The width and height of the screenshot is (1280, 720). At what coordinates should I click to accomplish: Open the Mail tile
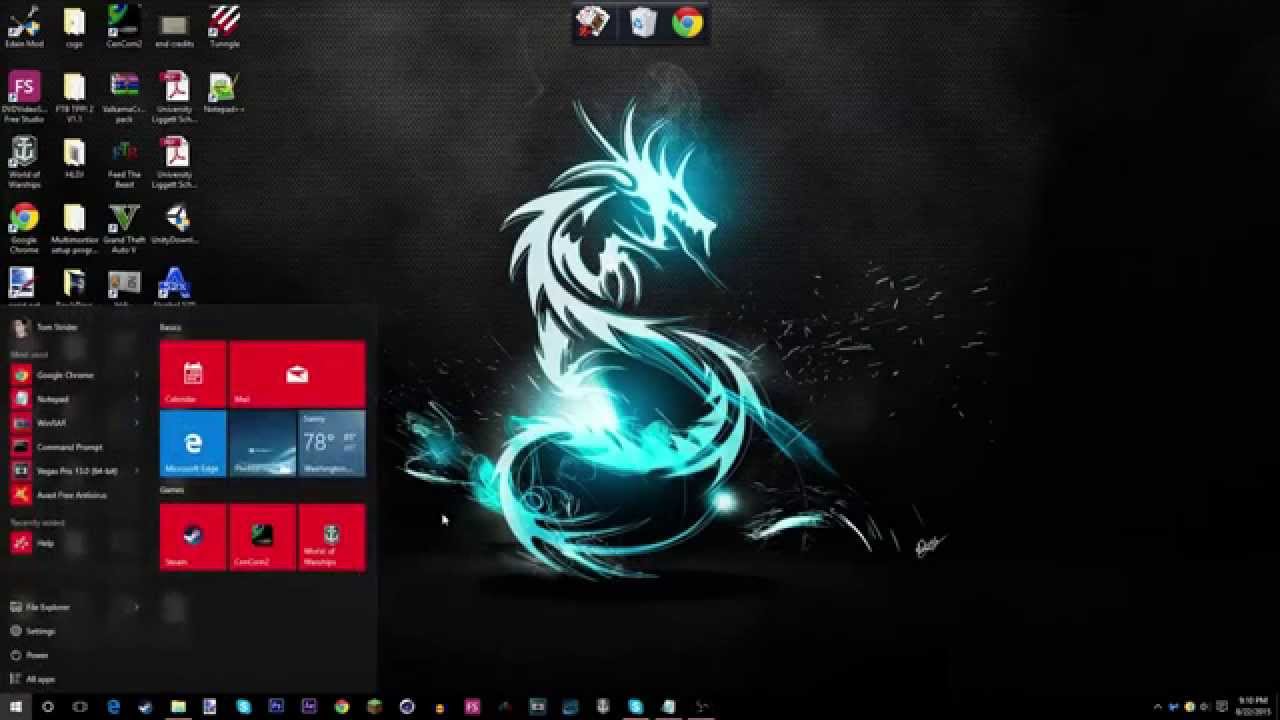(x=297, y=374)
